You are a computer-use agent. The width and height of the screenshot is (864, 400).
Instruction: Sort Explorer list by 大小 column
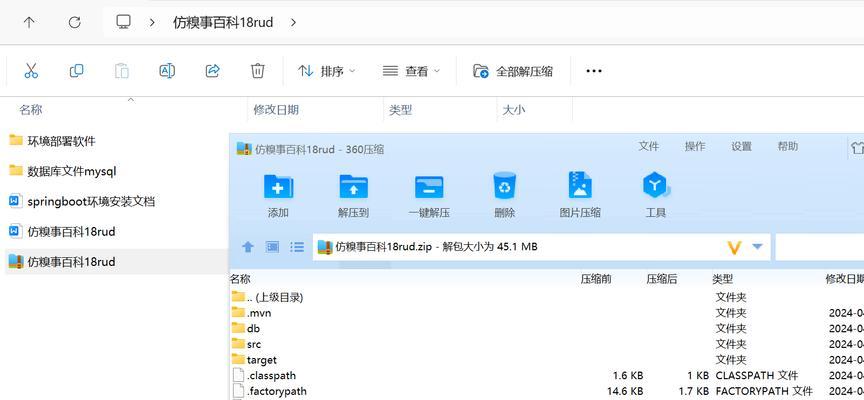tap(514, 110)
